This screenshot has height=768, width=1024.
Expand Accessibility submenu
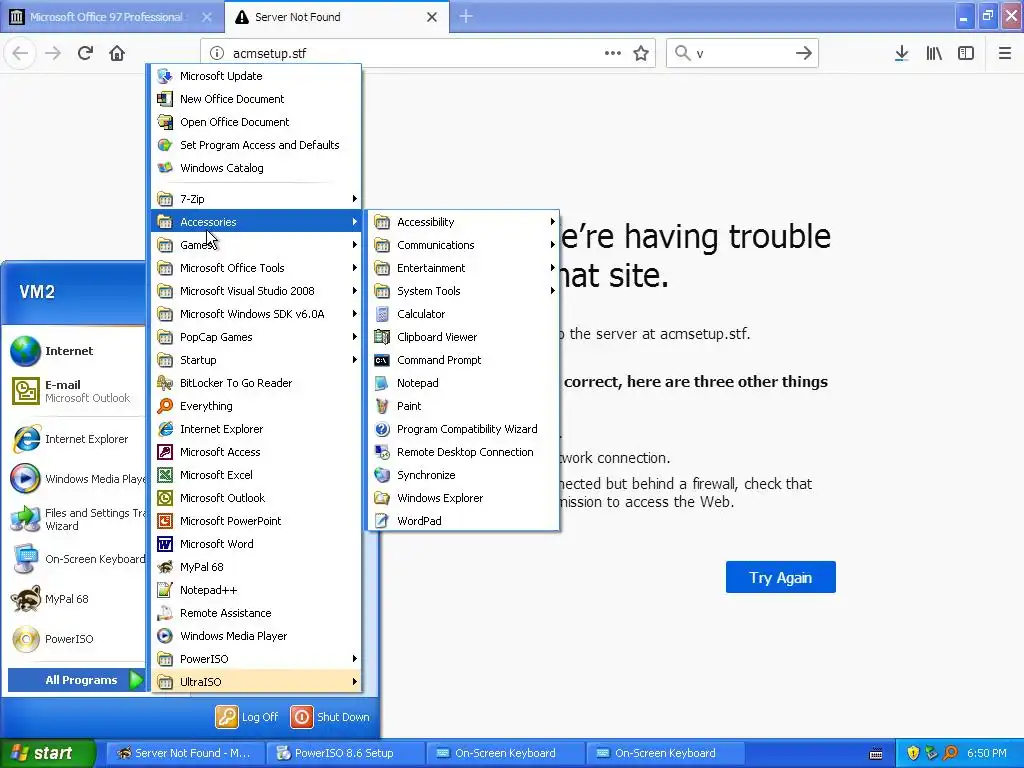[463, 222]
